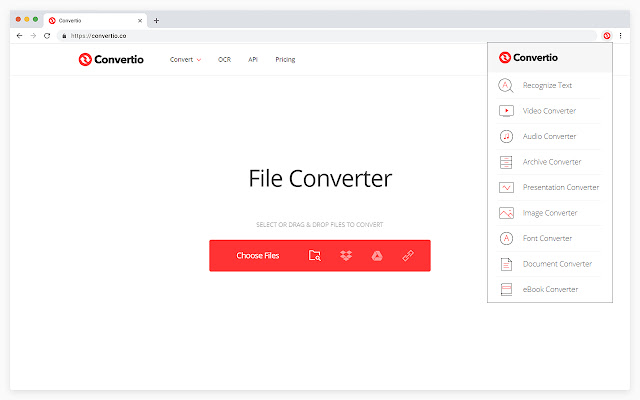Open the Pricing page
Viewport: 640px width, 400px height.
point(285,60)
